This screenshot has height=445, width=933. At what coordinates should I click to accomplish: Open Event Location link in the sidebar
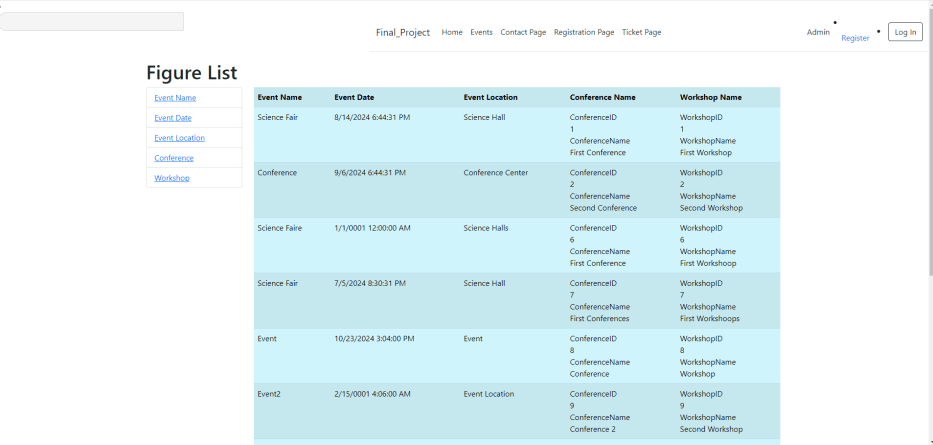(x=179, y=138)
